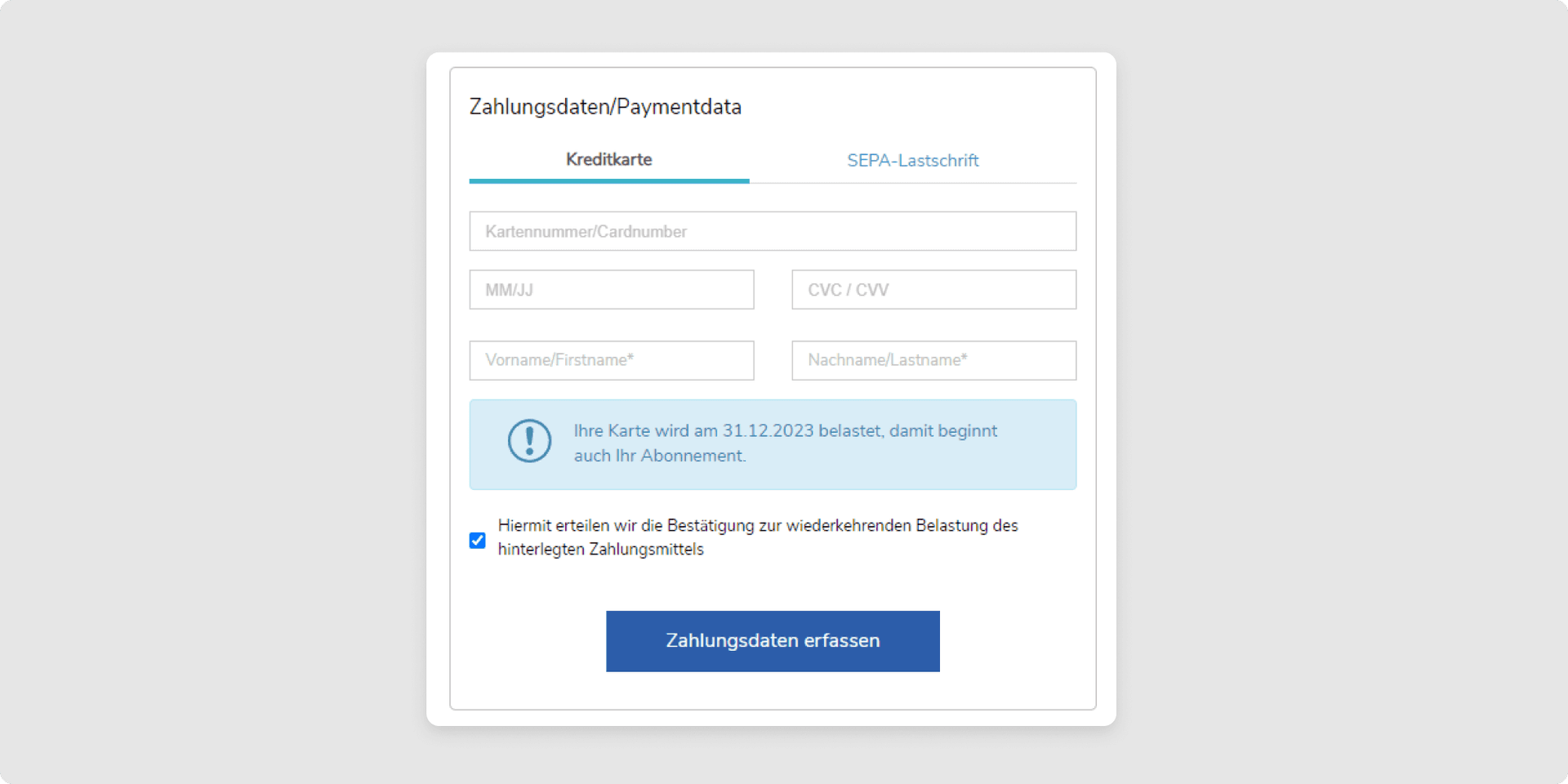Click the exclamation info icon in the notice
Image resolution: width=1568 pixels, height=784 pixels.
tap(529, 441)
